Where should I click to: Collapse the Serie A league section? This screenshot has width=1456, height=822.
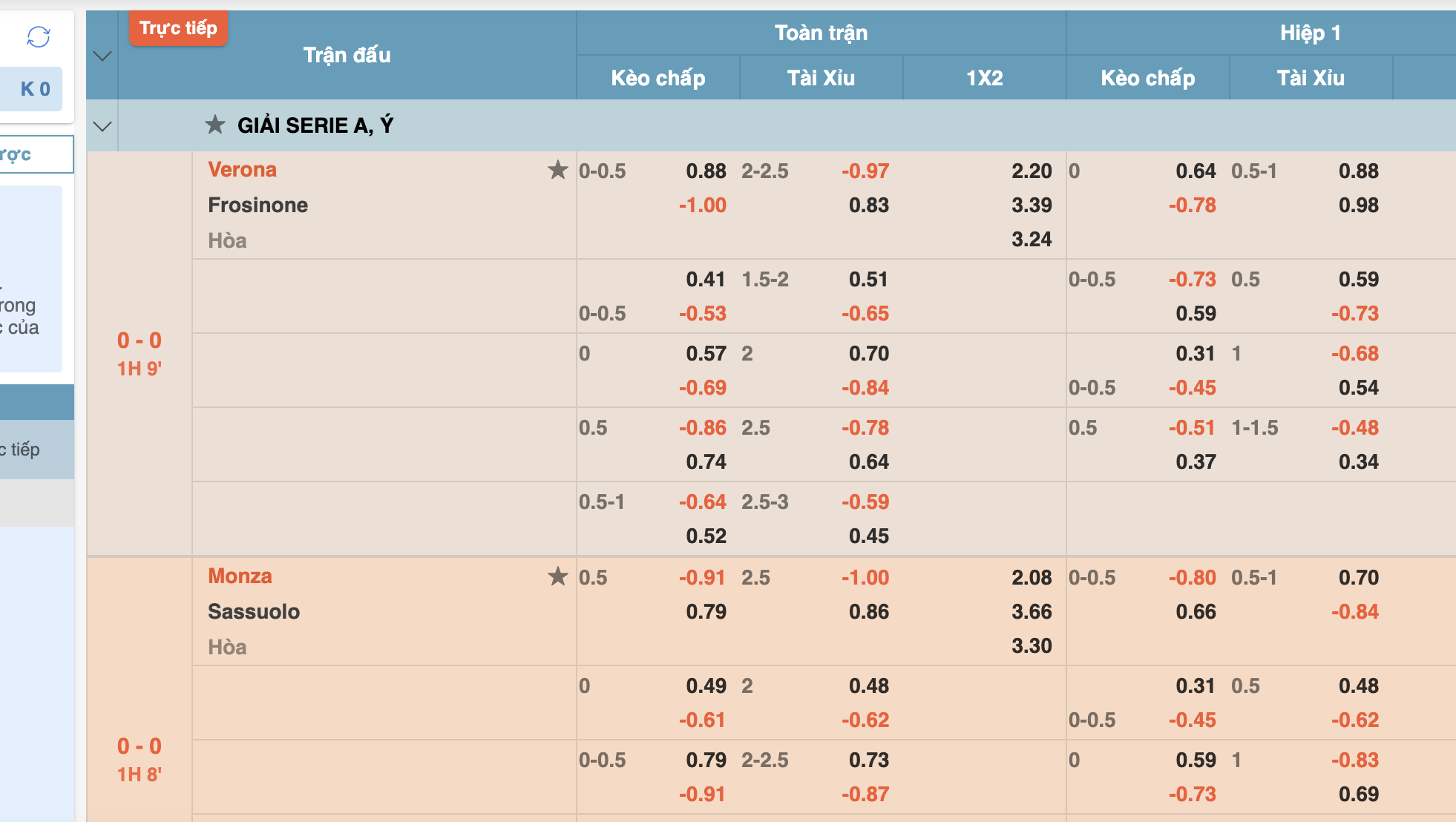click(102, 126)
